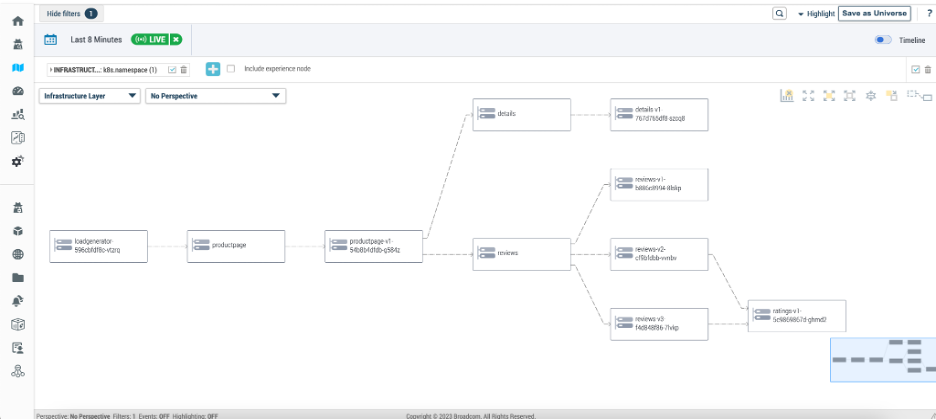Open the Map view sidebar icon

point(17,68)
